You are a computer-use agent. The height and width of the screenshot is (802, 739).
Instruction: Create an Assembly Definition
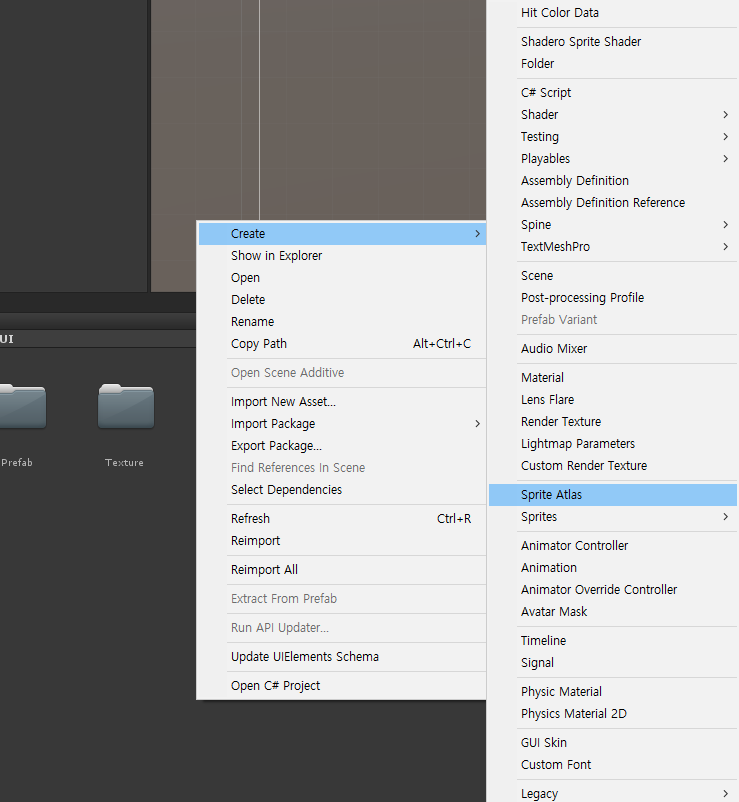click(613, 181)
